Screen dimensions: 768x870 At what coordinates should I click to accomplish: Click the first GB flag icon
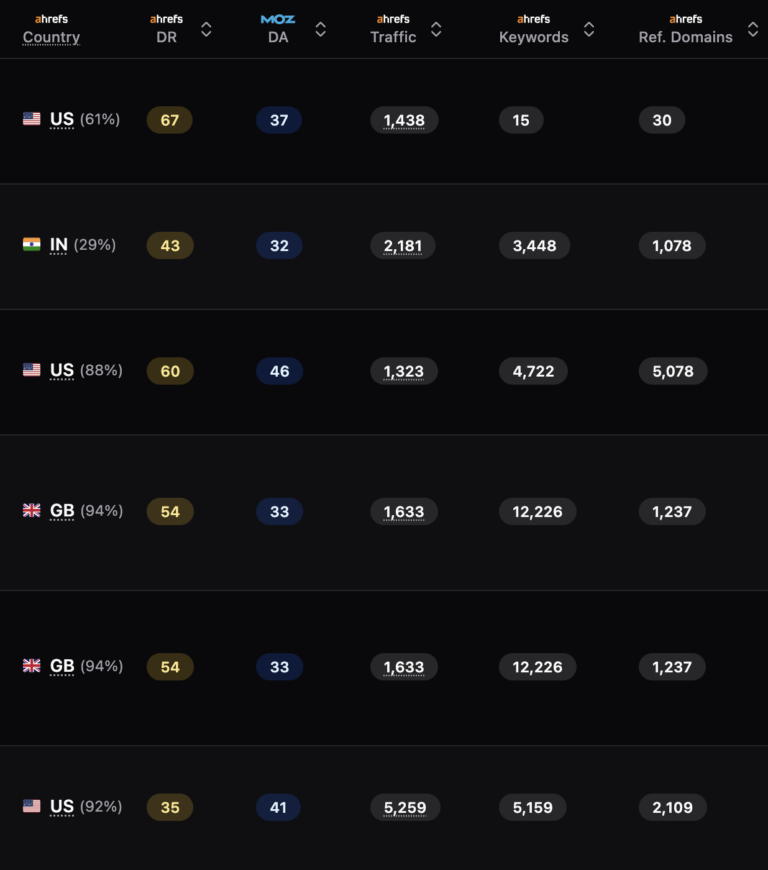[32, 510]
